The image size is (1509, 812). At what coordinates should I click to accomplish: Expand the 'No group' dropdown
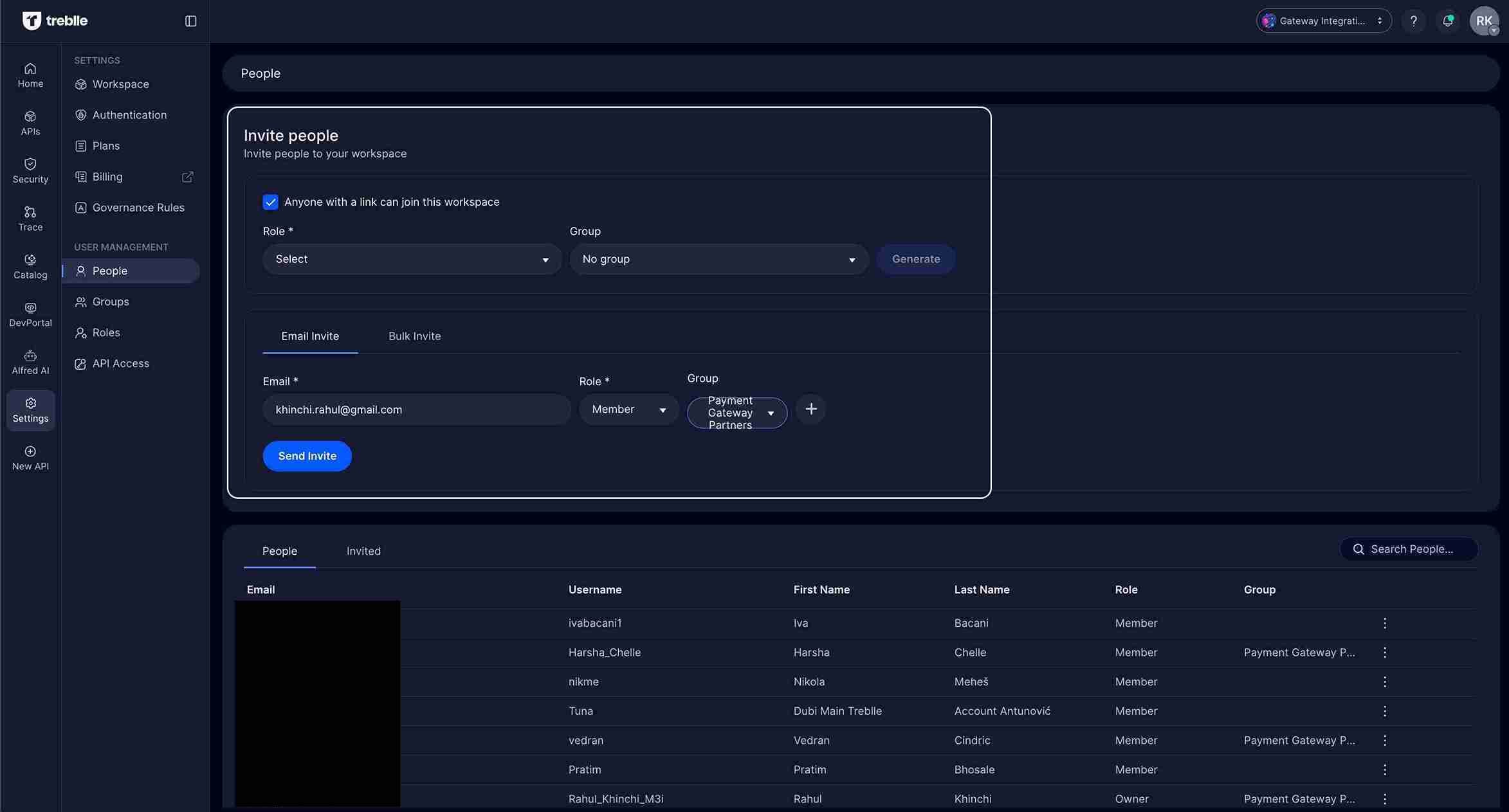(718, 259)
